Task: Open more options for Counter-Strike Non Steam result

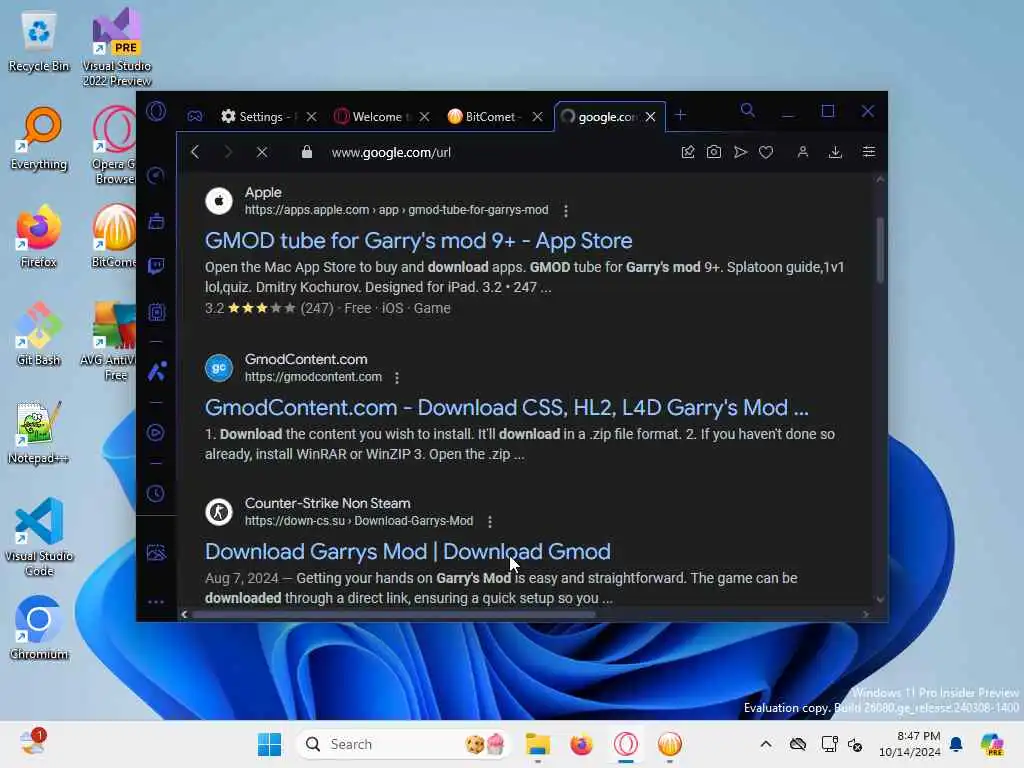Action: [x=490, y=521]
